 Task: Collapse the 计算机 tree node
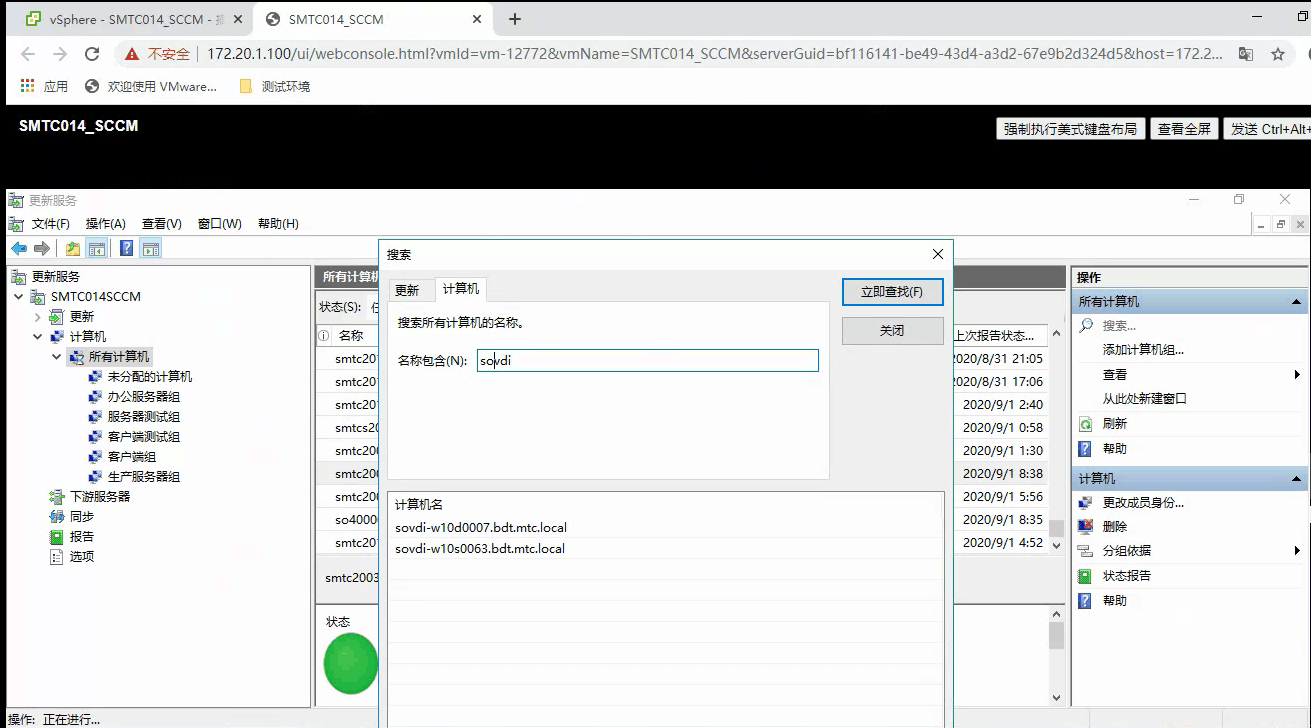(38, 336)
